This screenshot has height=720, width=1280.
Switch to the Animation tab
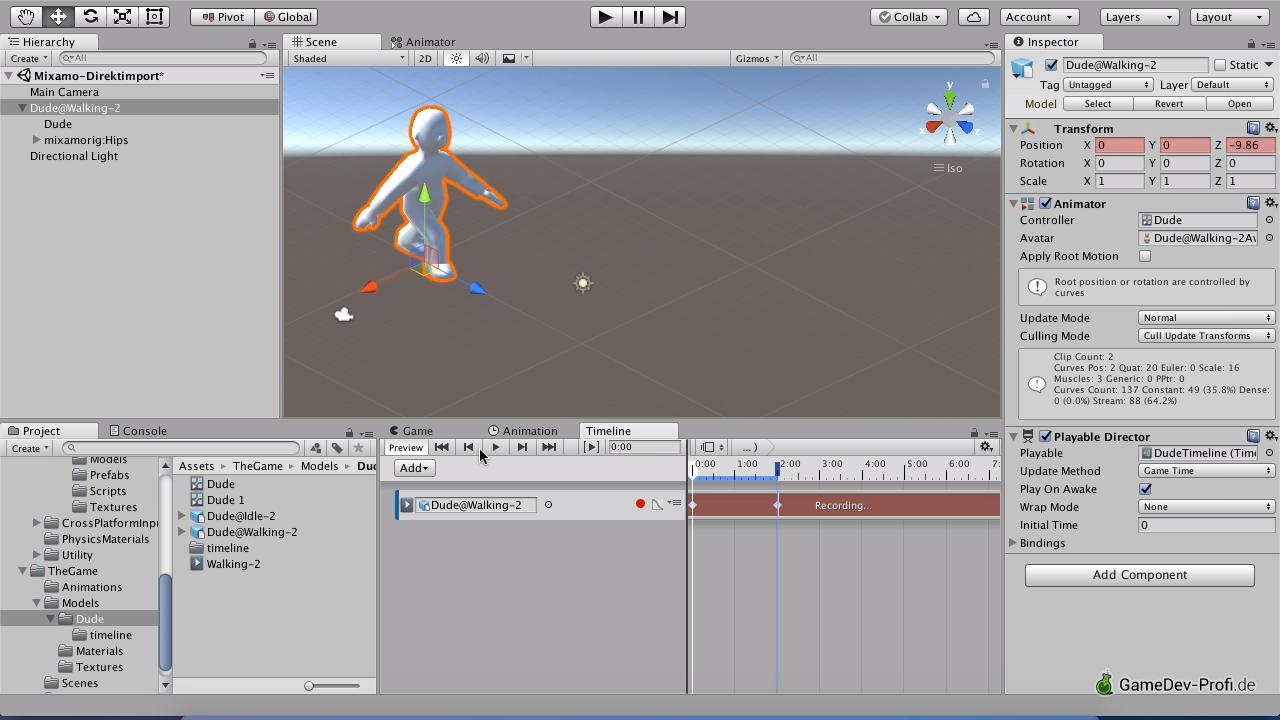click(x=523, y=431)
